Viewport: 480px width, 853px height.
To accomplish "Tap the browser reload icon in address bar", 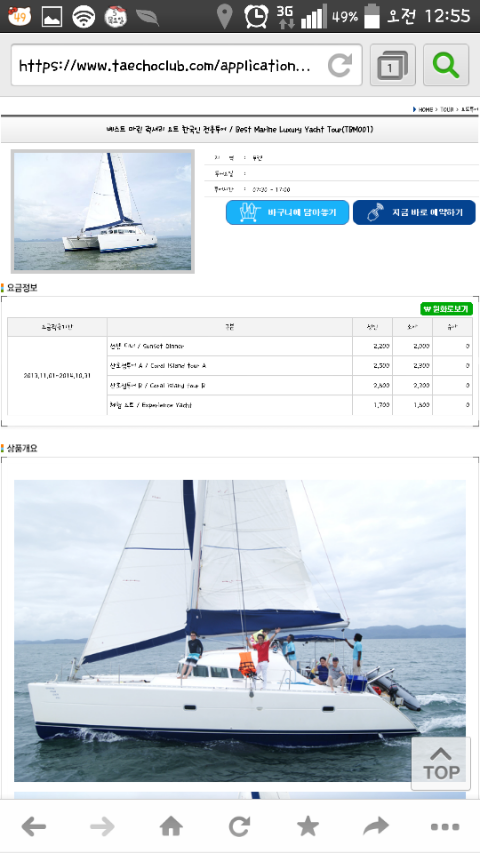I will pyautogui.click(x=340, y=66).
